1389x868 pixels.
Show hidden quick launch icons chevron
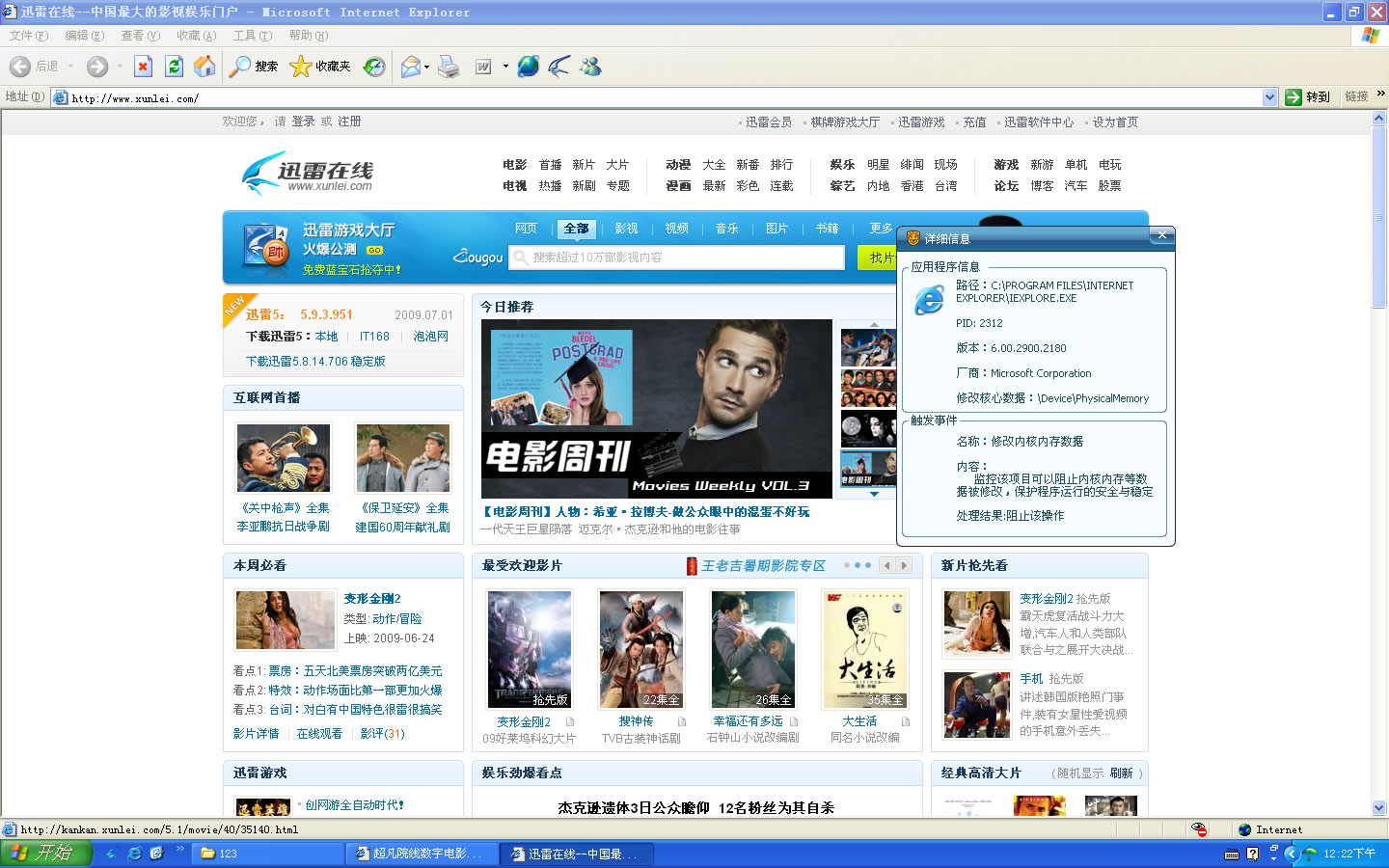click(179, 849)
